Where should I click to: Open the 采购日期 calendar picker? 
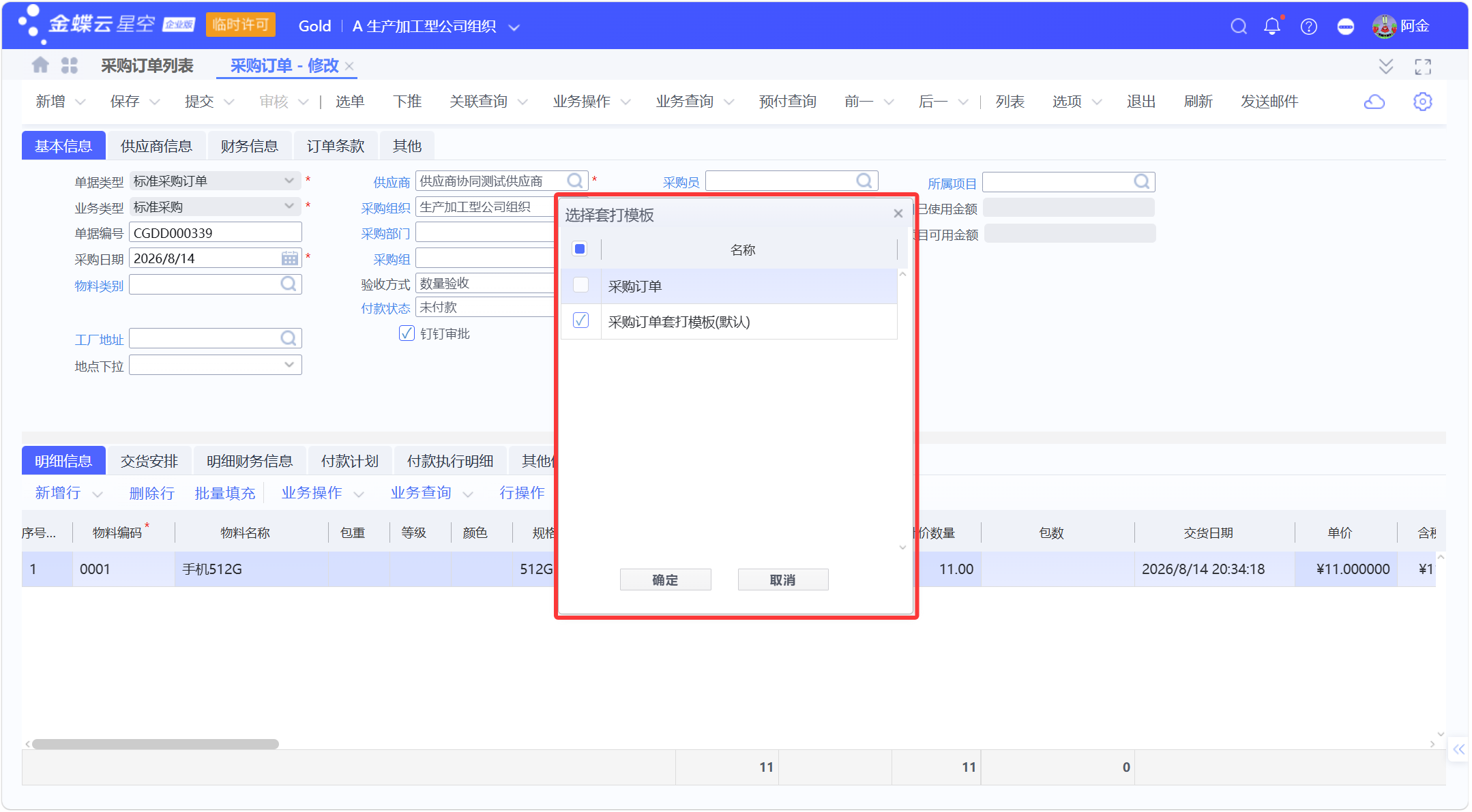[290, 258]
